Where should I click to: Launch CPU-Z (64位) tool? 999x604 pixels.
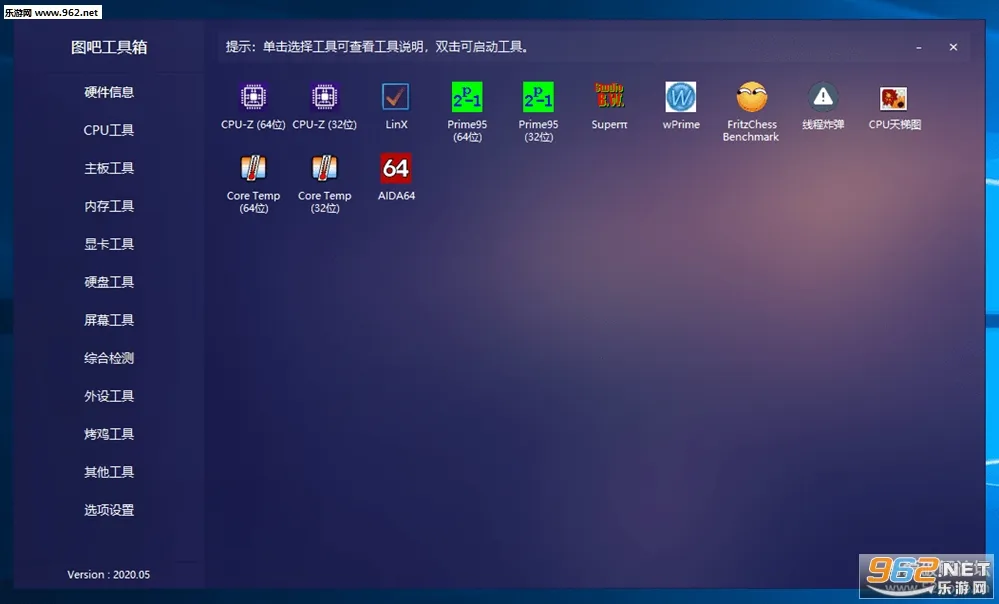pyautogui.click(x=252, y=108)
